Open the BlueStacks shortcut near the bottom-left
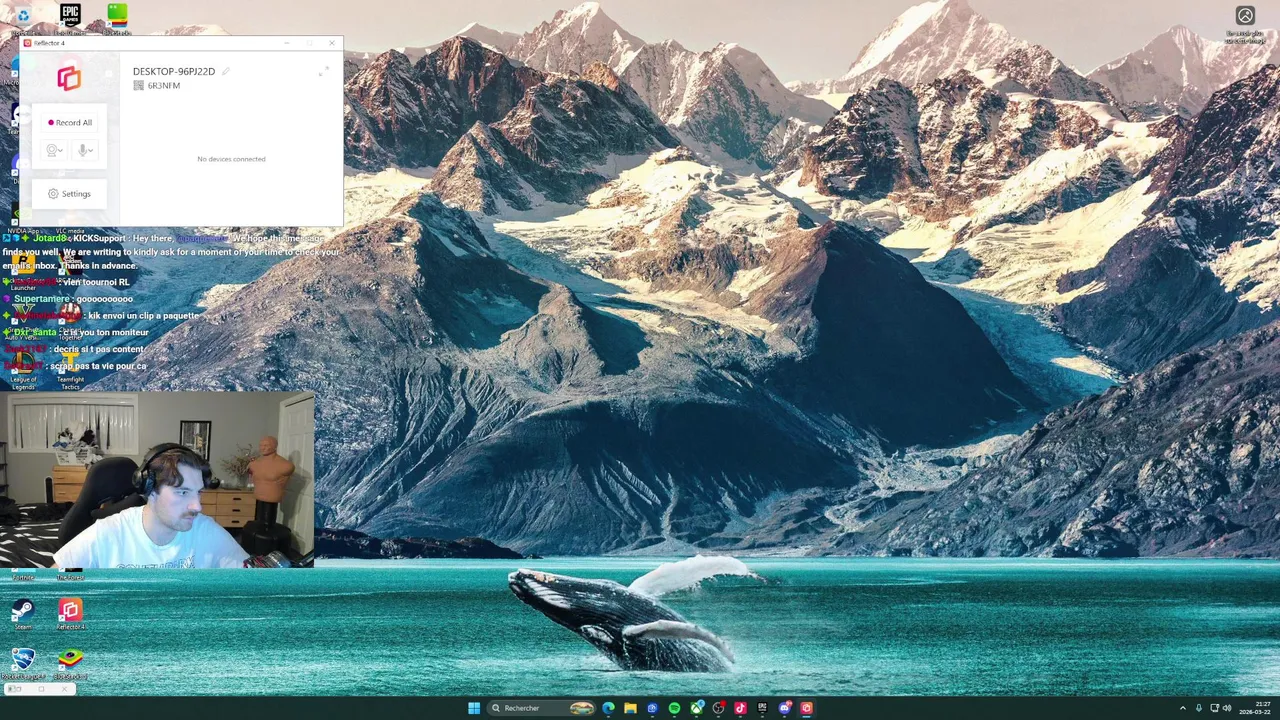1280x720 pixels. coord(70,662)
